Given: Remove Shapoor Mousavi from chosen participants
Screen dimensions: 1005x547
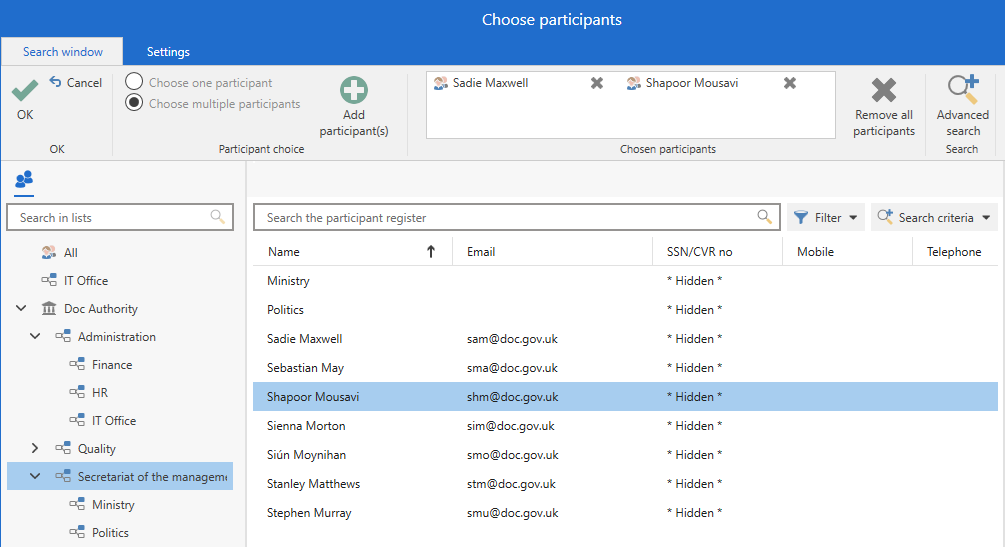Looking at the screenshot, I should click(x=790, y=83).
